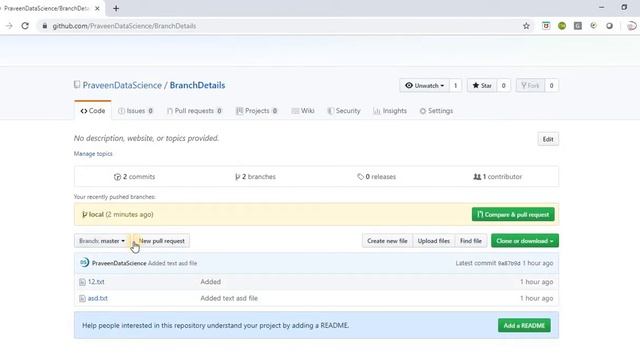Open the Security tab
Screen dimensions: 640x360
344,111
